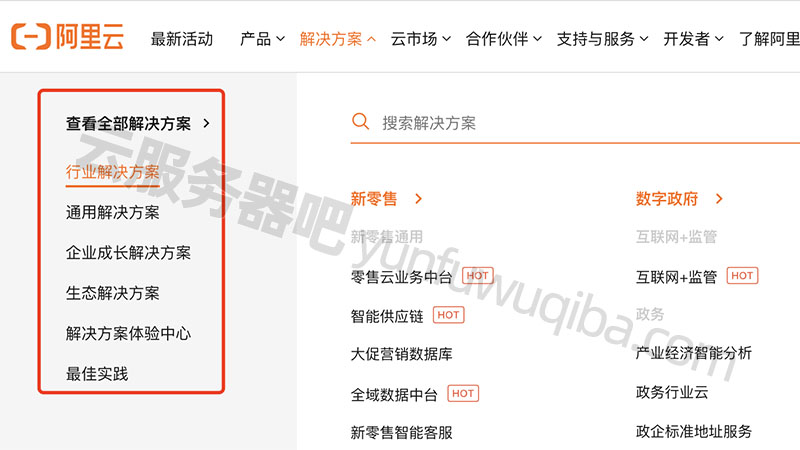Click the HOT badge beside 零售云业务中台
The height and width of the screenshot is (450, 800).
click(478, 276)
